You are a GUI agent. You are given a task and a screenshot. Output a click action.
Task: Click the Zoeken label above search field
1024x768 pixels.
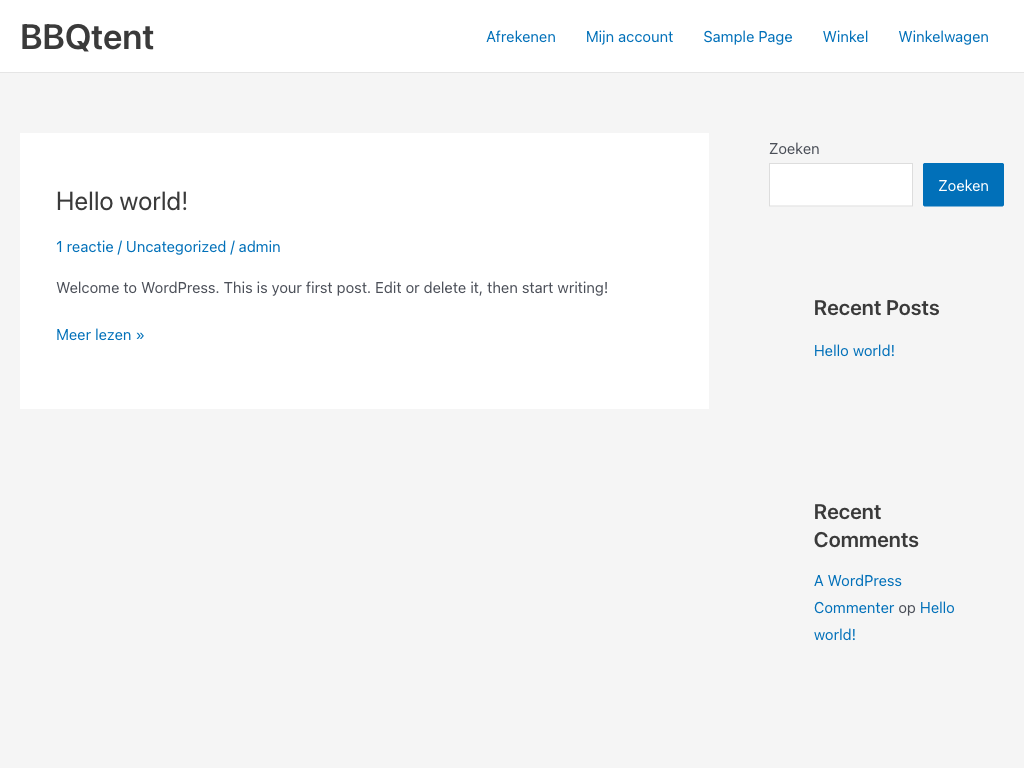tap(794, 149)
